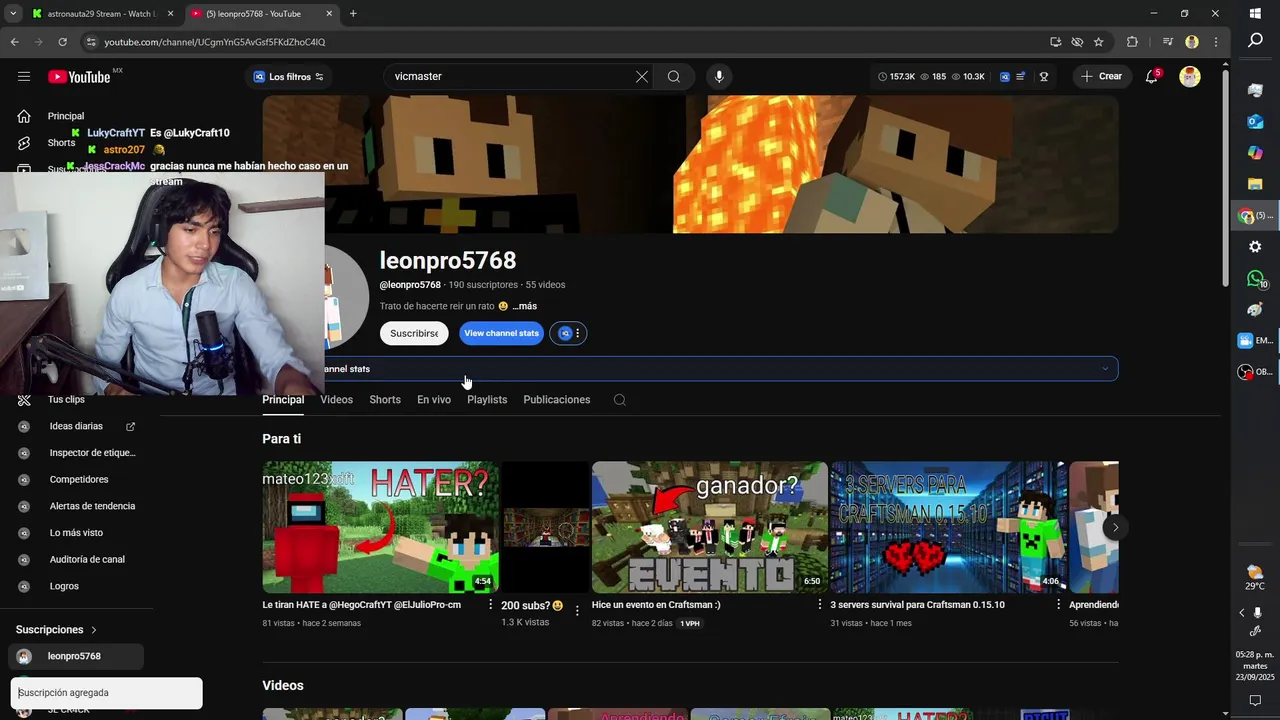1280x720 pixels.
Task: Open the Chrome three-dot menu
Action: [1216, 42]
